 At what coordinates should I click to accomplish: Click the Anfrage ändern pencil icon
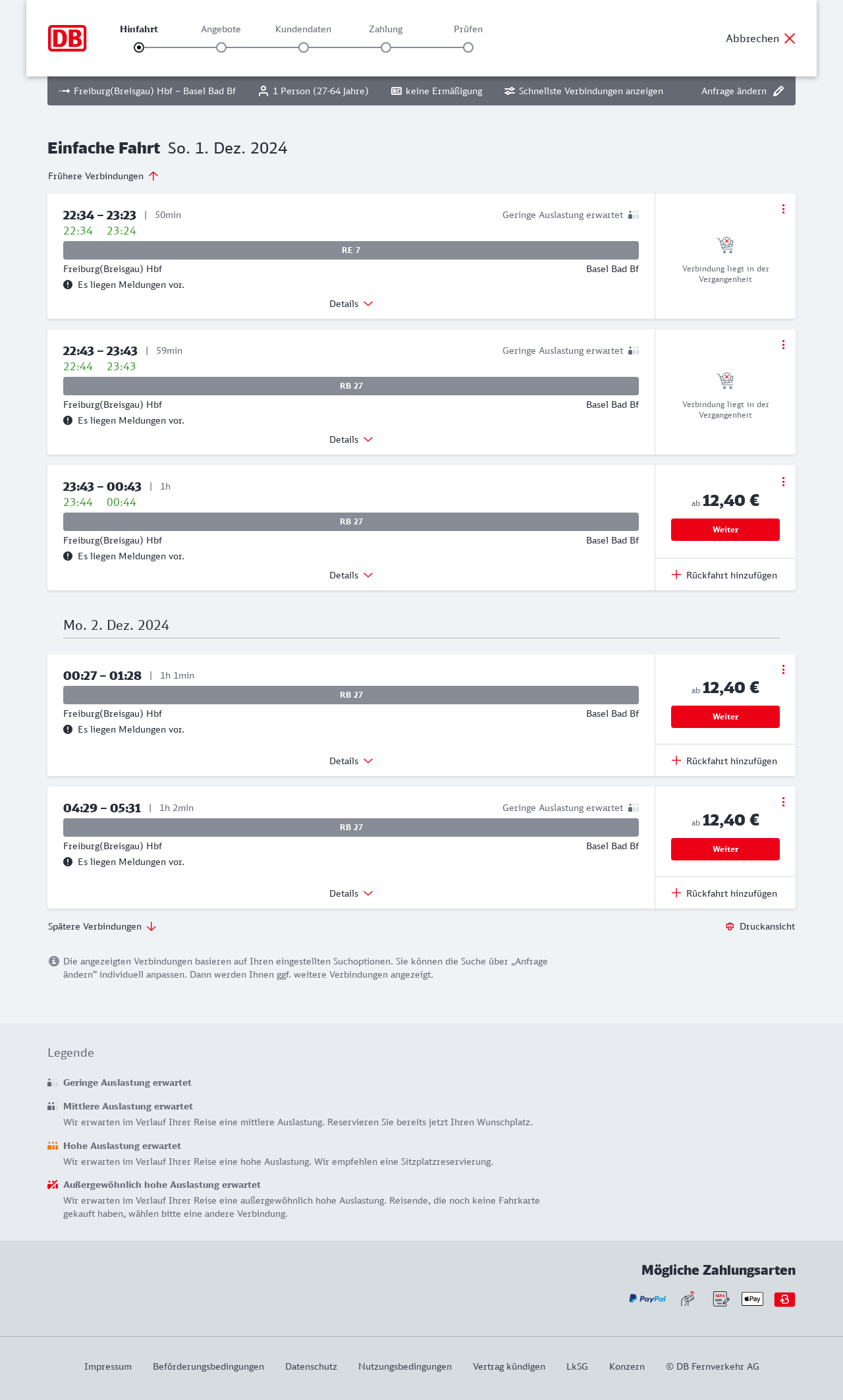[778, 91]
